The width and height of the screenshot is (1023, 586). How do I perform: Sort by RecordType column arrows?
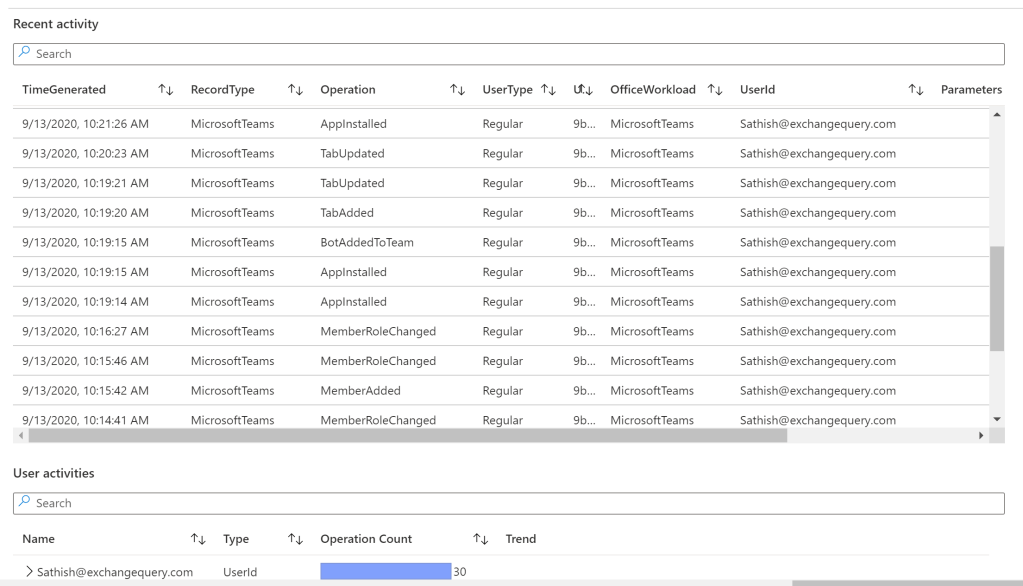(x=295, y=90)
